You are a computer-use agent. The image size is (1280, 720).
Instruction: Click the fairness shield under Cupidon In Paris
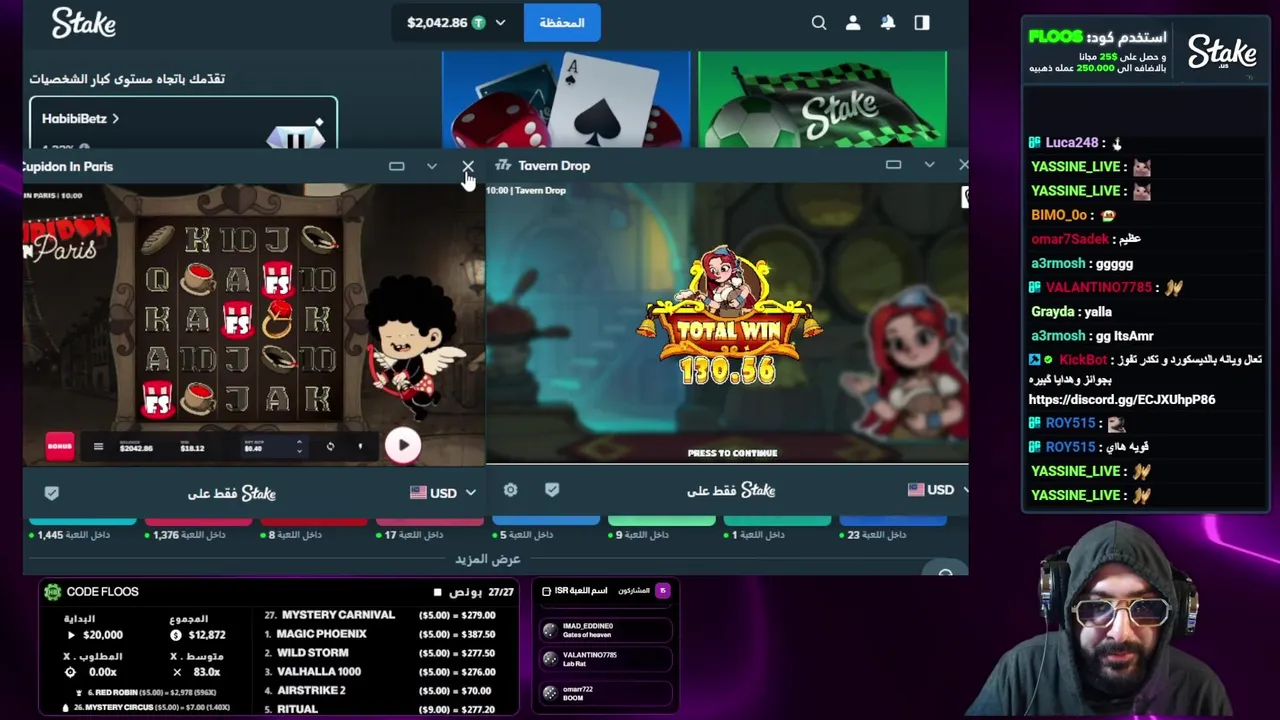click(52, 492)
